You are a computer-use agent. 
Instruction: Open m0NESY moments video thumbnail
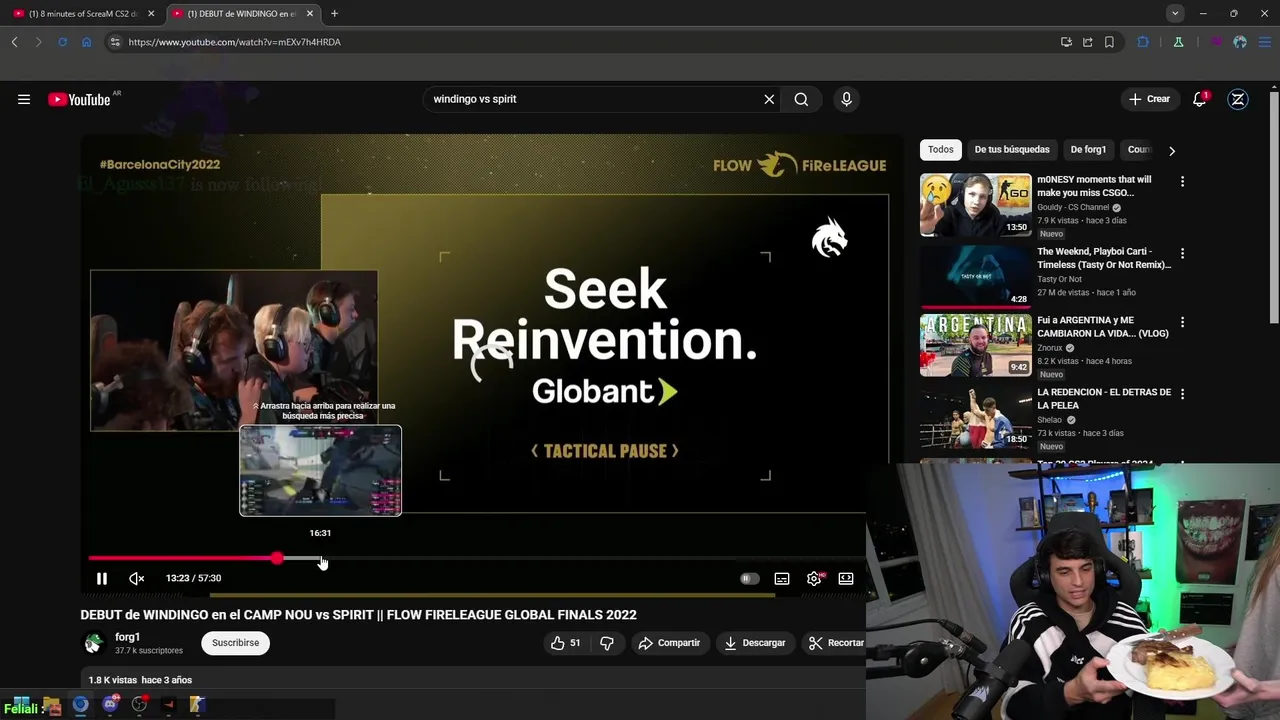(x=975, y=205)
